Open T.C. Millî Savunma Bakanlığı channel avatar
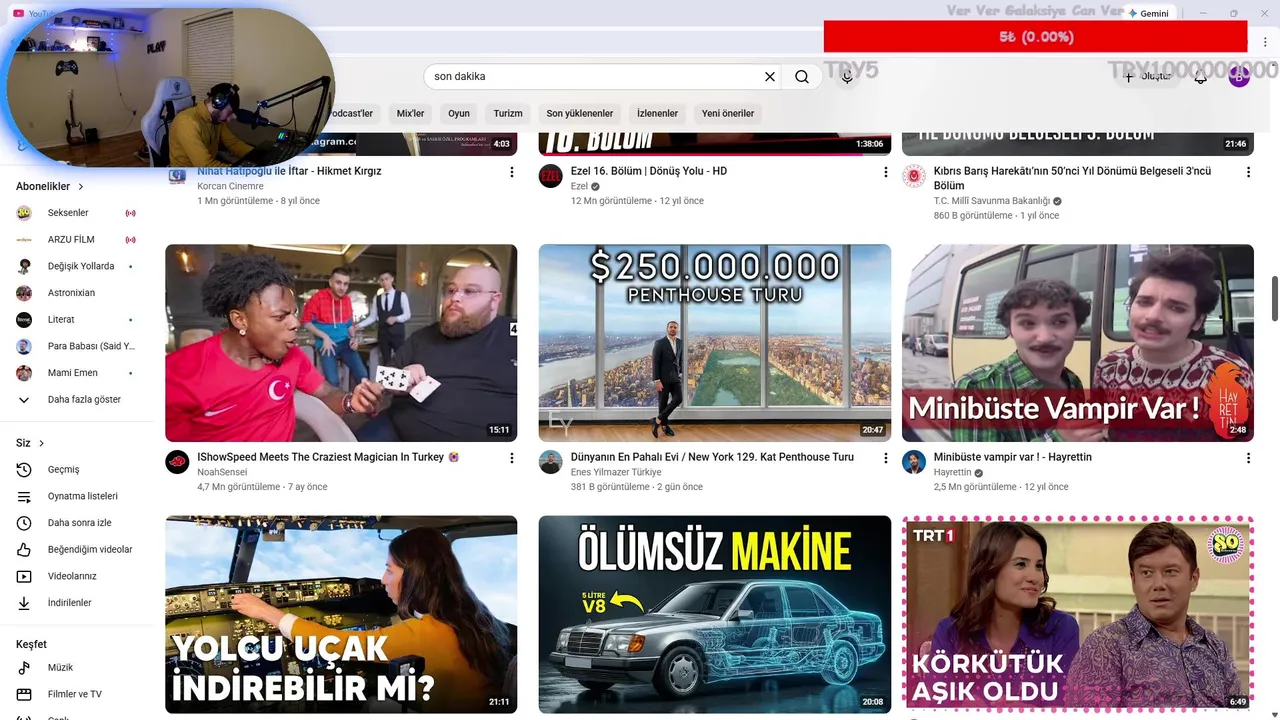The image size is (1280, 720). click(x=914, y=176)
